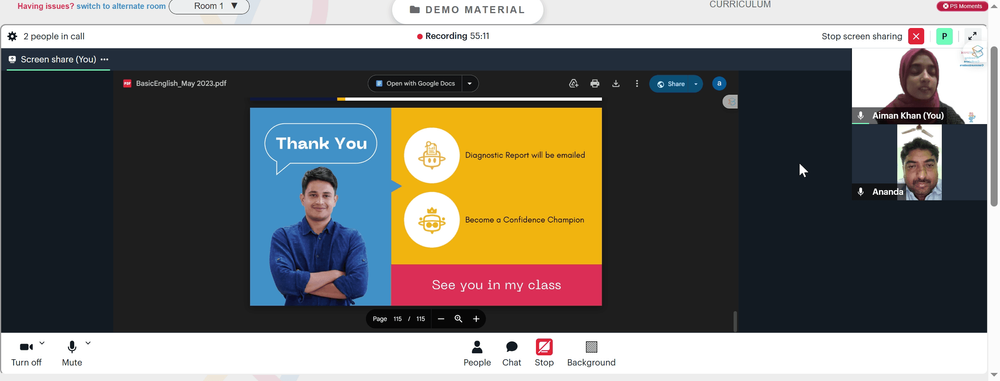This screenshot has height=381, width=1000.
Task: Mute the microphone
Action: click(72, 354)
